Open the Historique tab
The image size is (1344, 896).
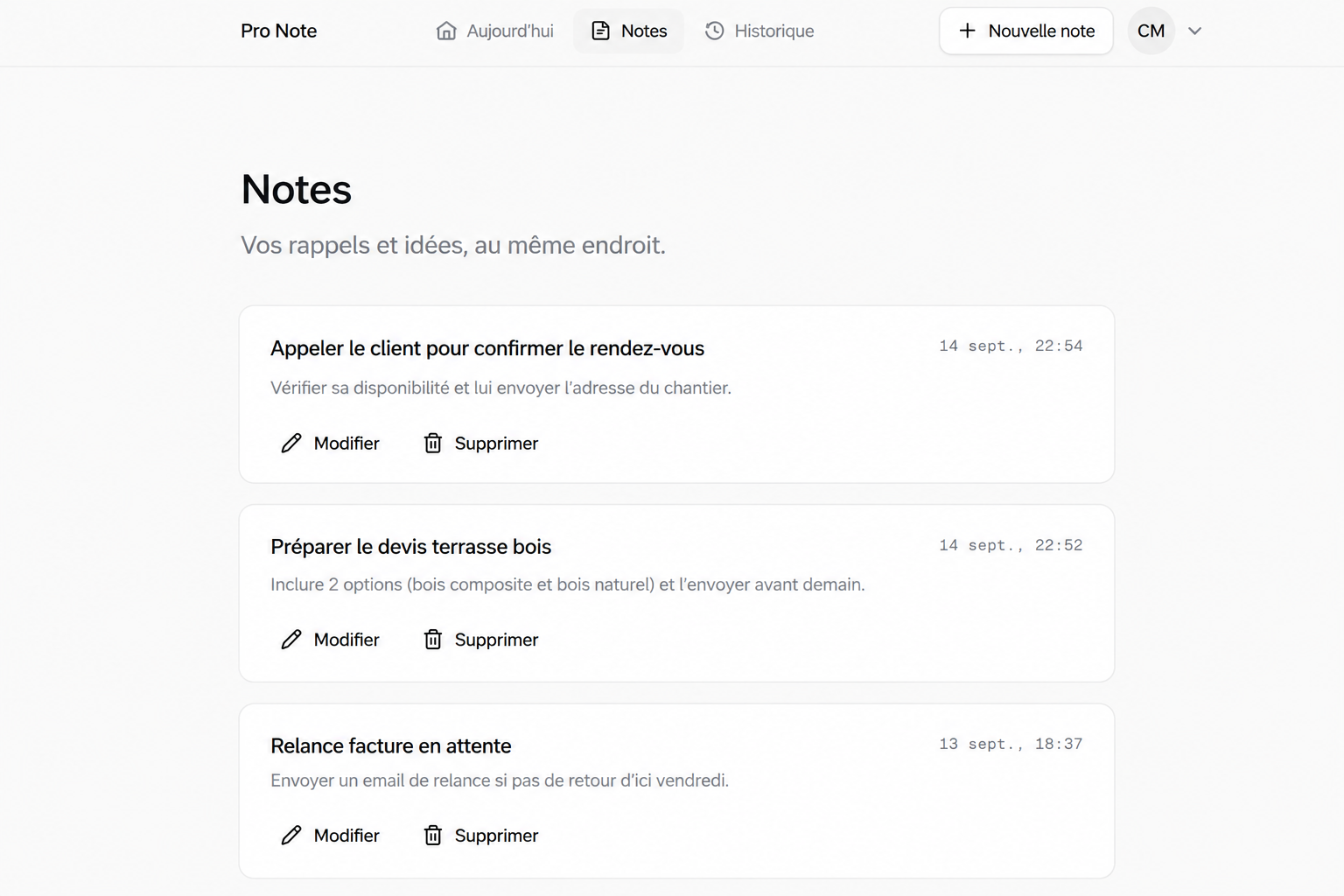point(759,31)
